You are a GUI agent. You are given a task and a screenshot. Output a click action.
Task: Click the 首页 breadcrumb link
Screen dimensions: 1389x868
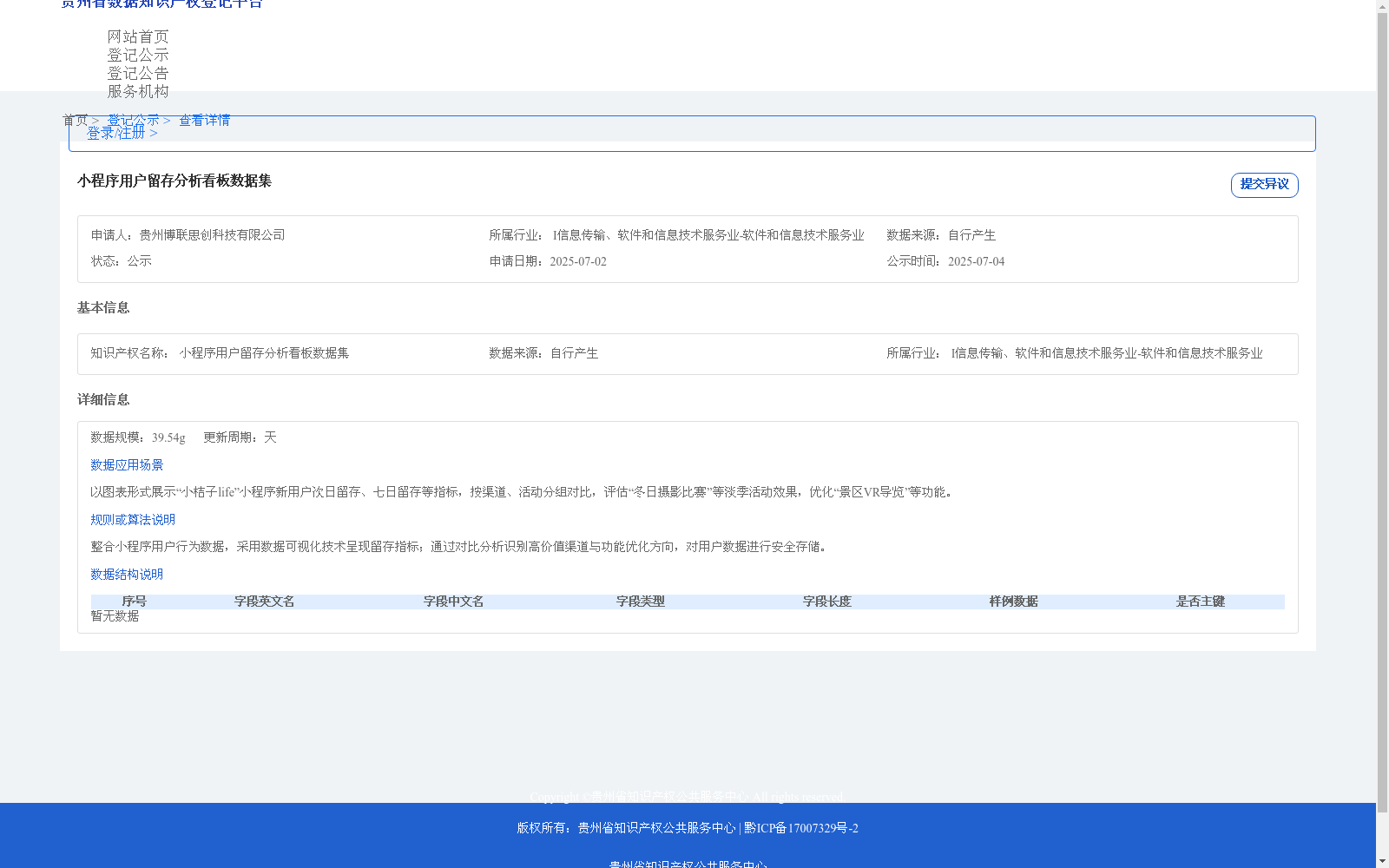[76, 120]
